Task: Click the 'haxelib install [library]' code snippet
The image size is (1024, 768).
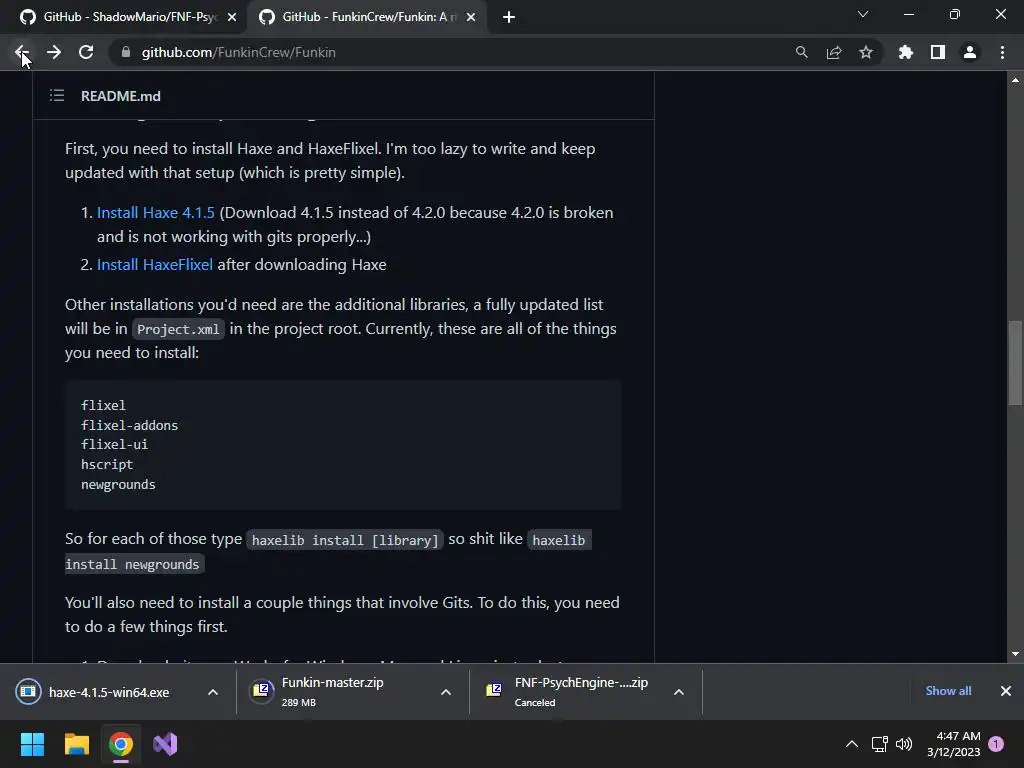Action: tap(345, 540)
